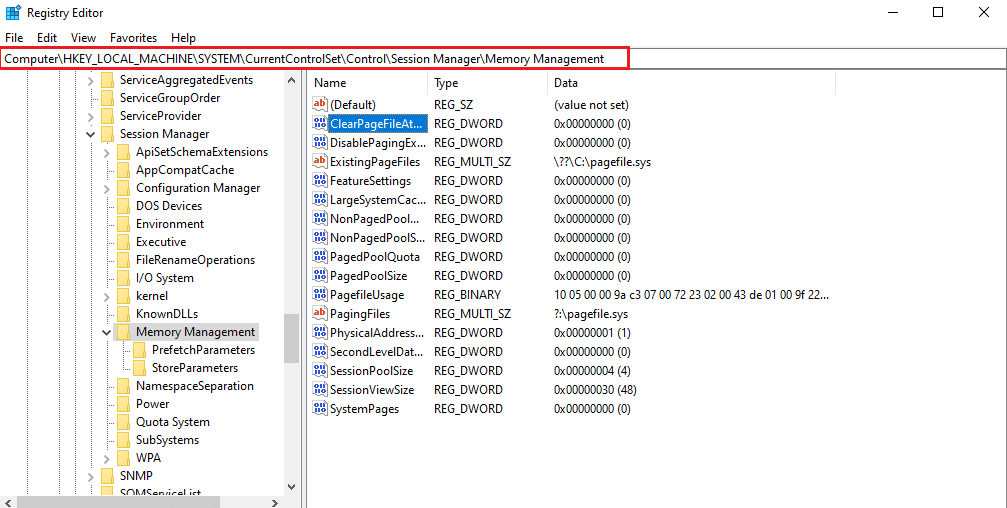This screenshot has width=1007, height=508.
Task: Click the KnownDLLs folder icon
Action: [123, 314]
